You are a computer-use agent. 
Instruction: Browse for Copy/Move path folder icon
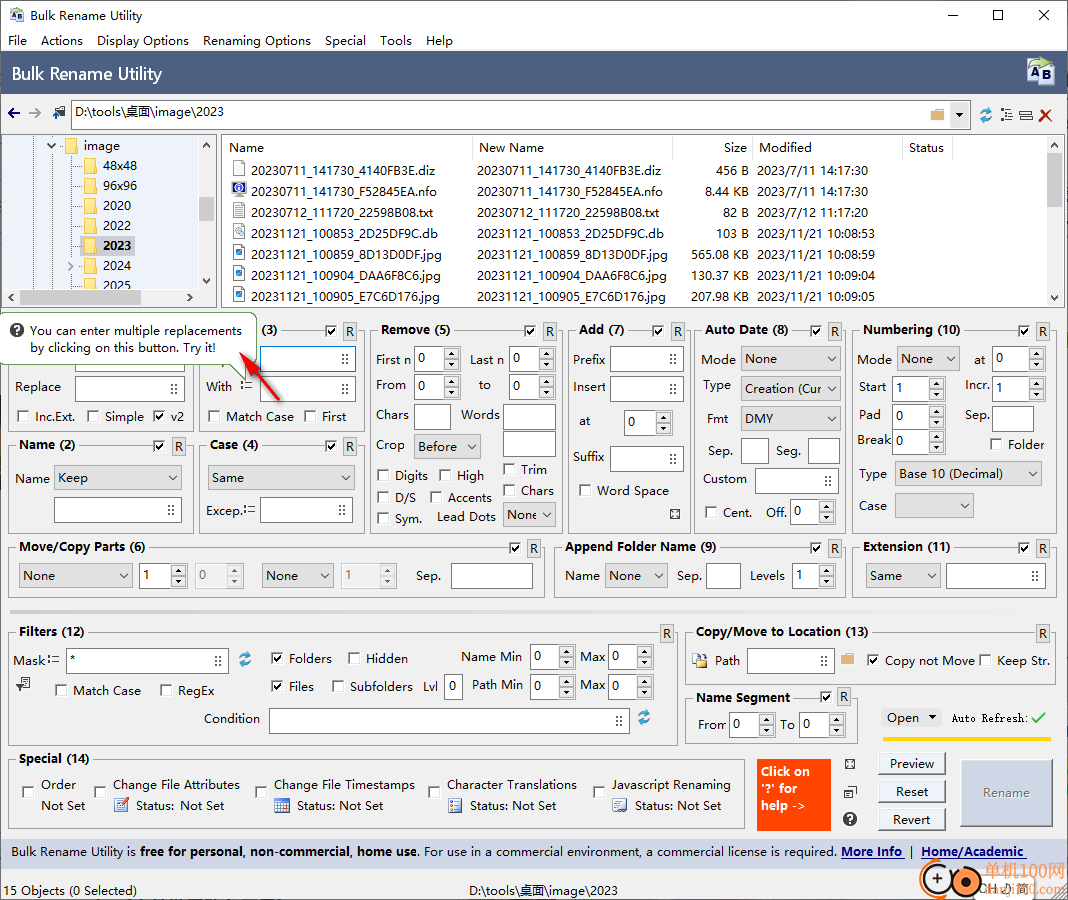coord(847,659)
